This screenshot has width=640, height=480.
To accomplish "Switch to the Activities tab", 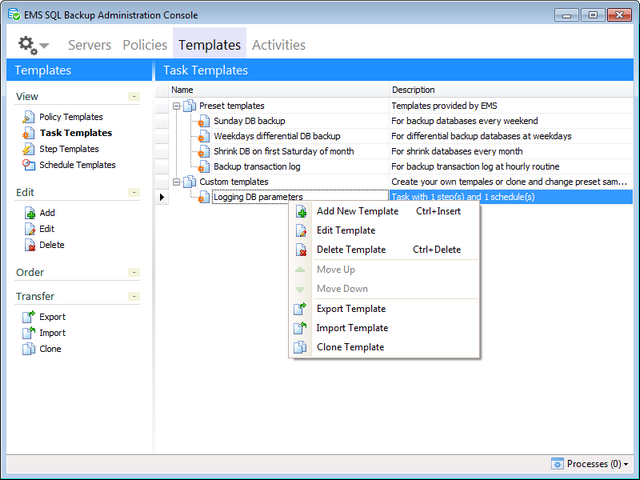I will click(x=279, y=45).
